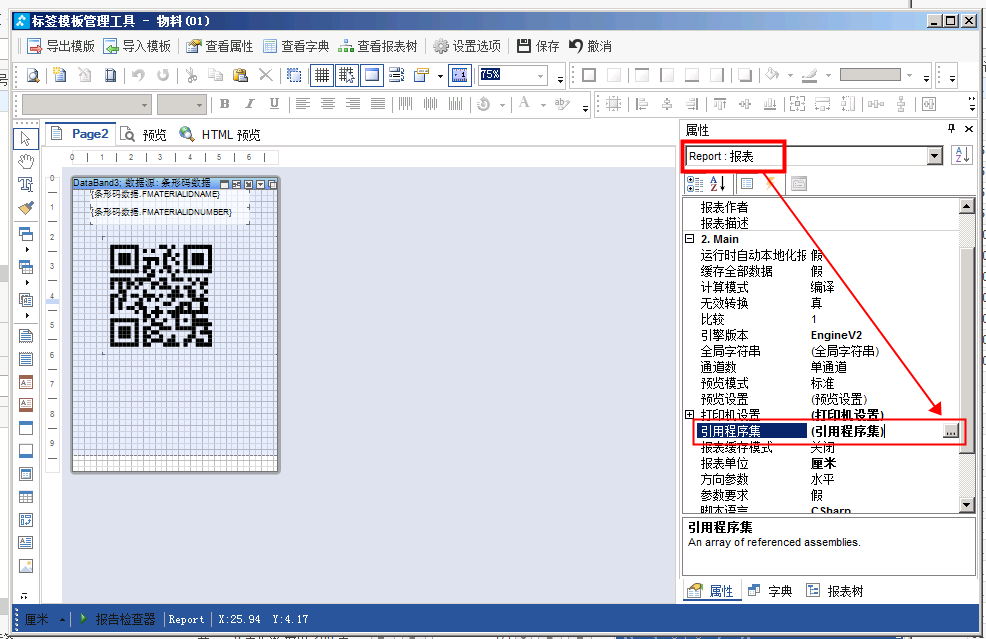Viewport: 986px width, 639px height.
Task: Switch to the 报表树 report tree bottom tab
Action: click(x=834, y=591)
